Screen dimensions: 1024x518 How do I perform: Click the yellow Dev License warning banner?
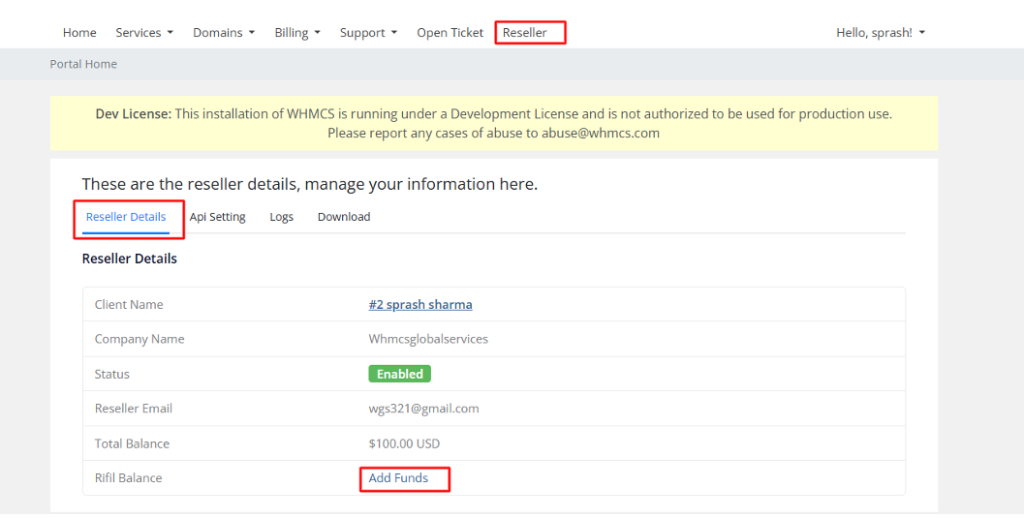pos(494,123)
